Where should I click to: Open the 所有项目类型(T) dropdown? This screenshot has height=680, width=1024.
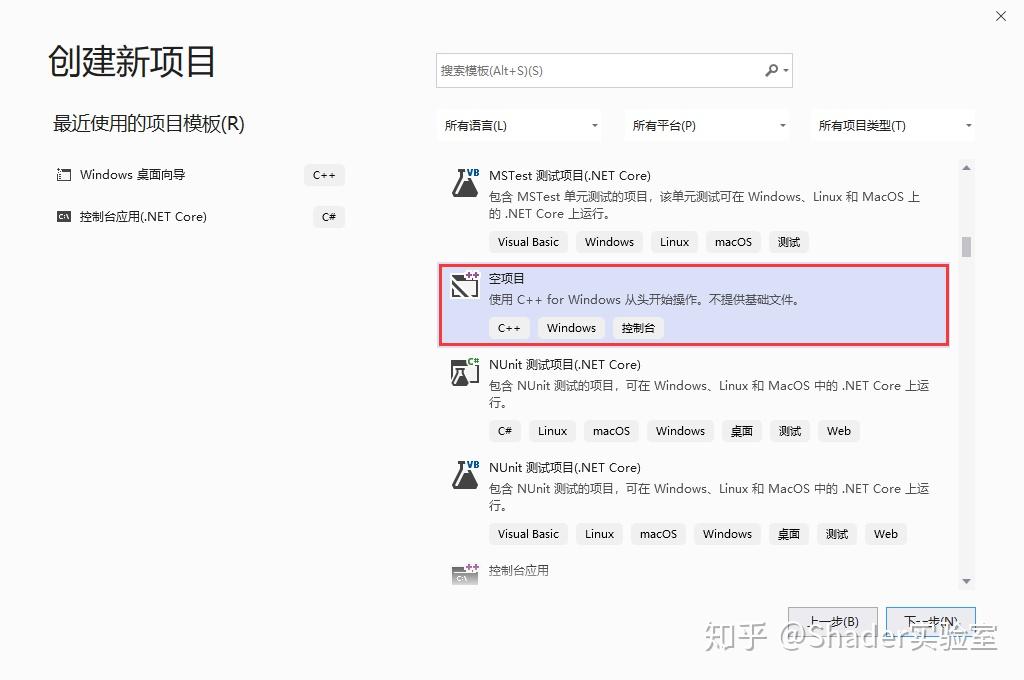(893, 125)
